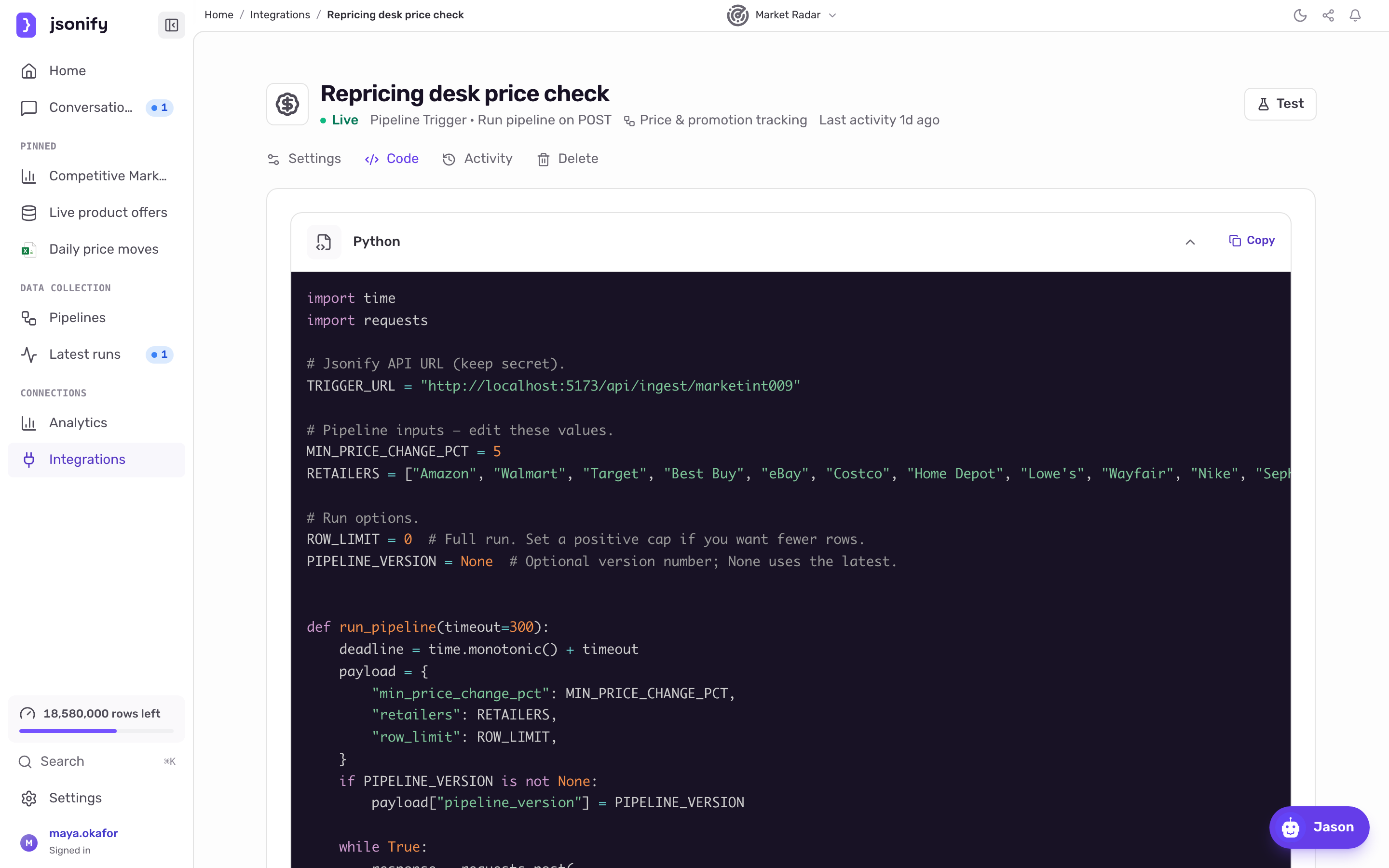Collapse the sidebar panel
Image resolution: width=1389 pixels, height=868 pixels.
tap(171, 25)
